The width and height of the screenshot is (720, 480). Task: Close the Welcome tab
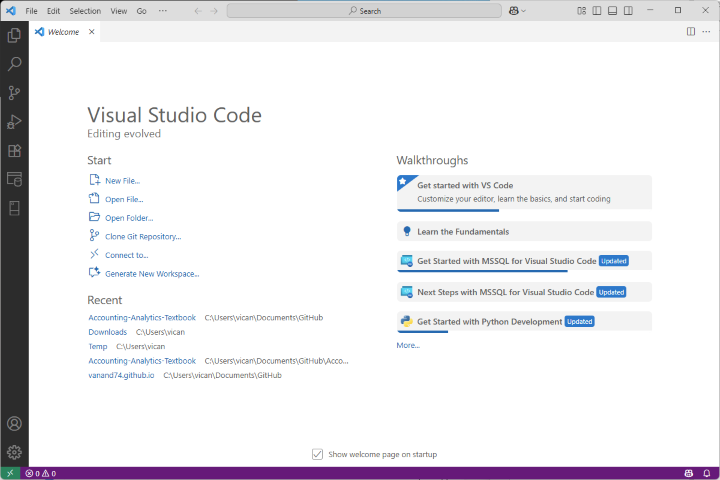click(91, 32)
